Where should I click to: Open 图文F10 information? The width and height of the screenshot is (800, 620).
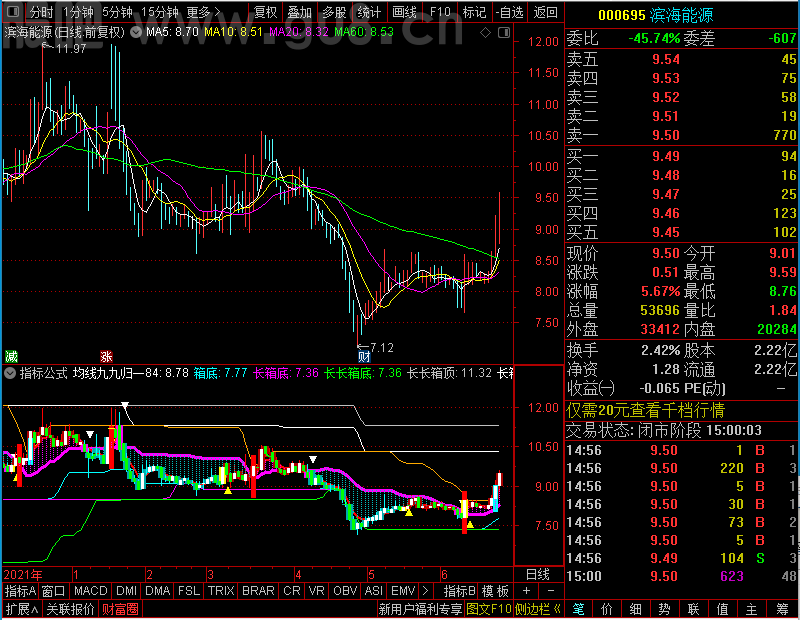point(489,609)
